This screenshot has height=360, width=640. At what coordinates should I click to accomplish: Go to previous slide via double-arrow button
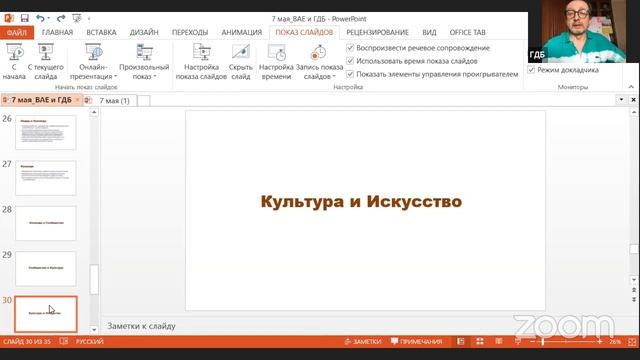tap(634, 290)
